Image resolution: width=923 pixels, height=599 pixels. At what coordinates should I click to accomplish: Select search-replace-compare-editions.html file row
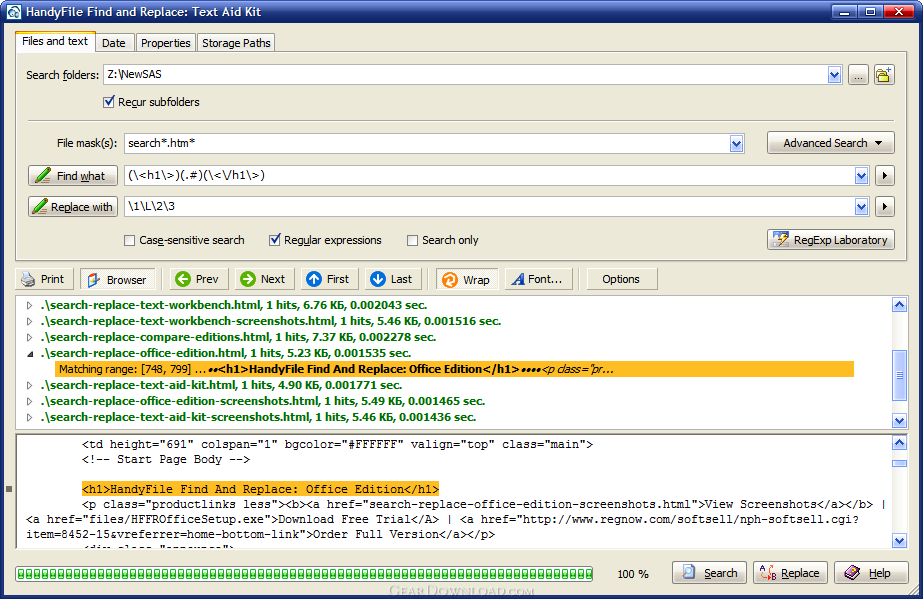click(238, 337)
